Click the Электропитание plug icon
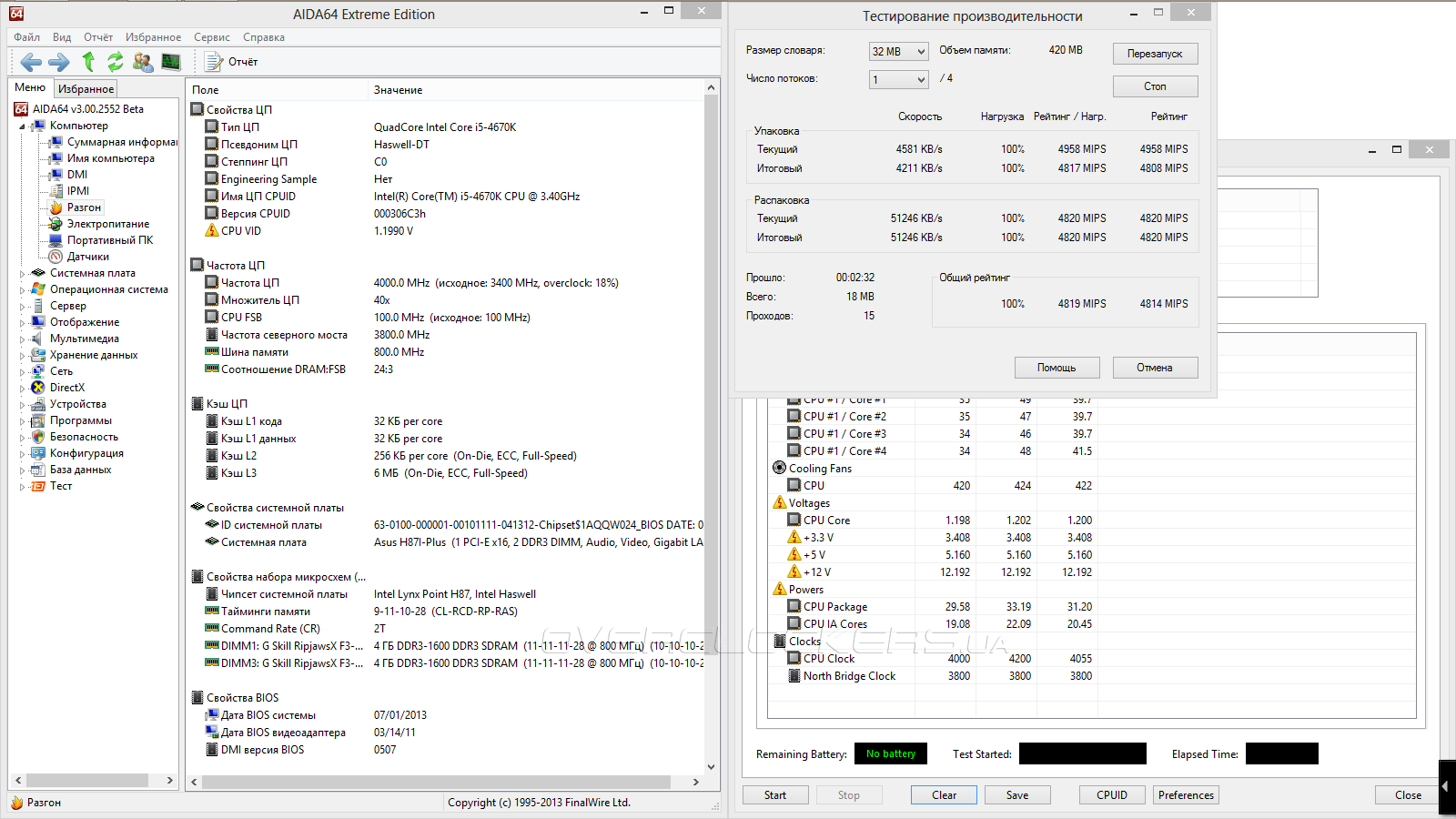This screenshot has width=1456, height=819. [x=56, y=224]
